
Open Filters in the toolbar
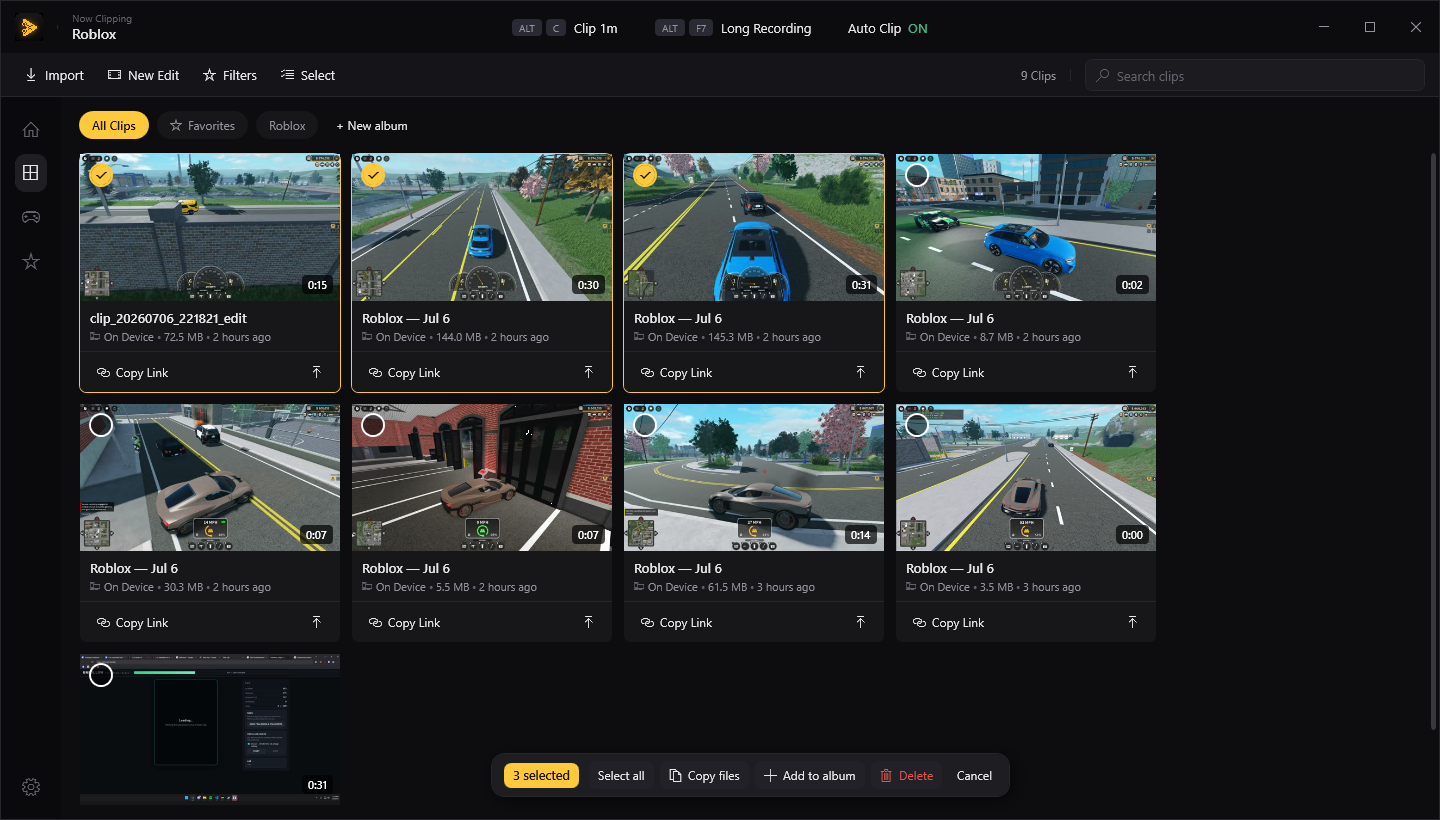pos(229,75)
